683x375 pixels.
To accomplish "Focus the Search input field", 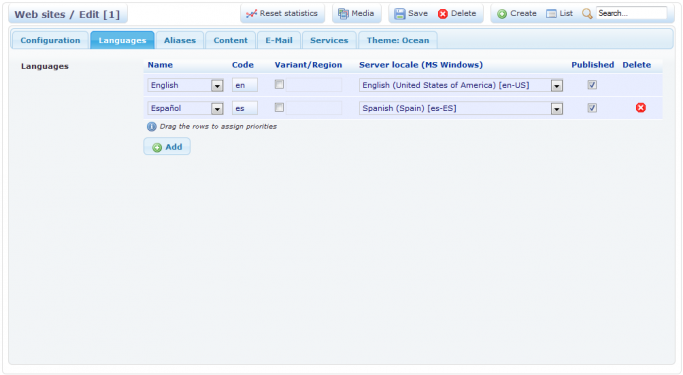I will [x=631, y=14].
